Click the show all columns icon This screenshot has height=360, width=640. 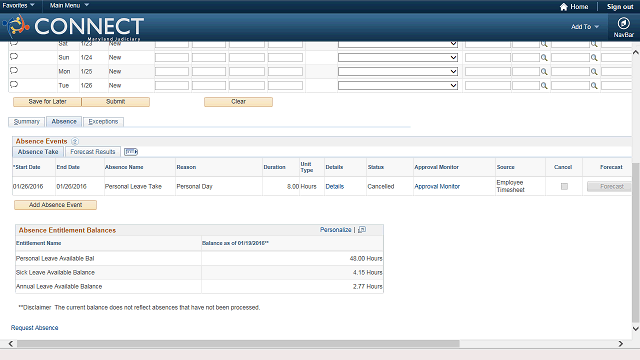[x=131, y=152]
